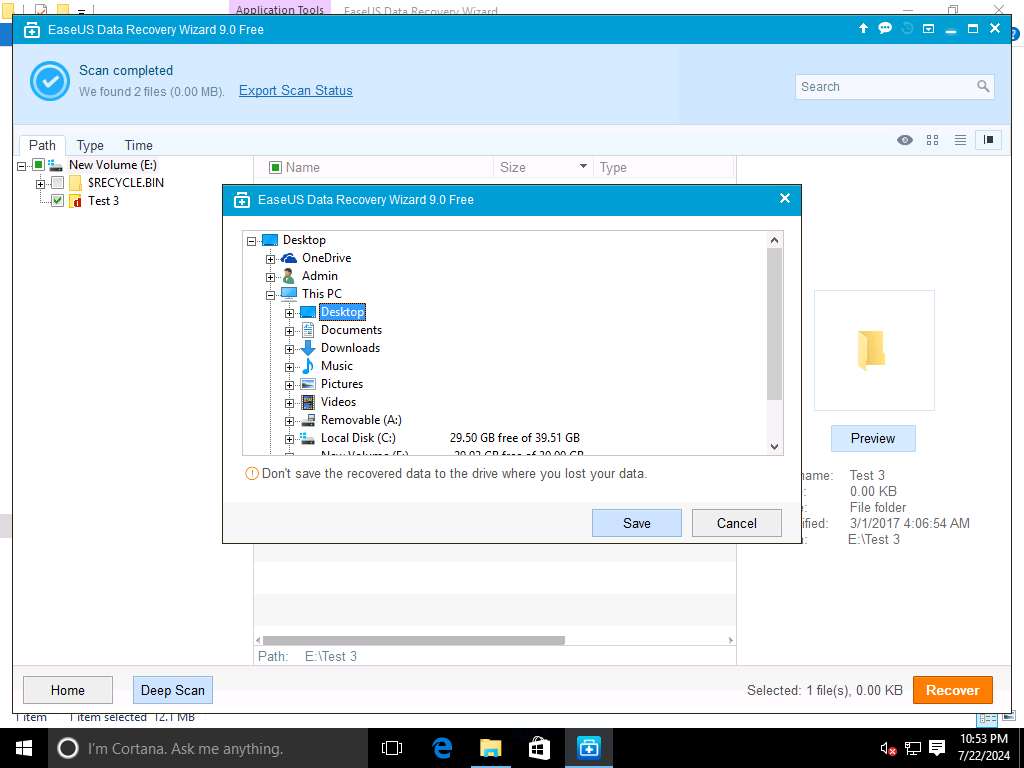Click the Videos film icon
This screenshot has height=768, width=1024.
[308, 402]
